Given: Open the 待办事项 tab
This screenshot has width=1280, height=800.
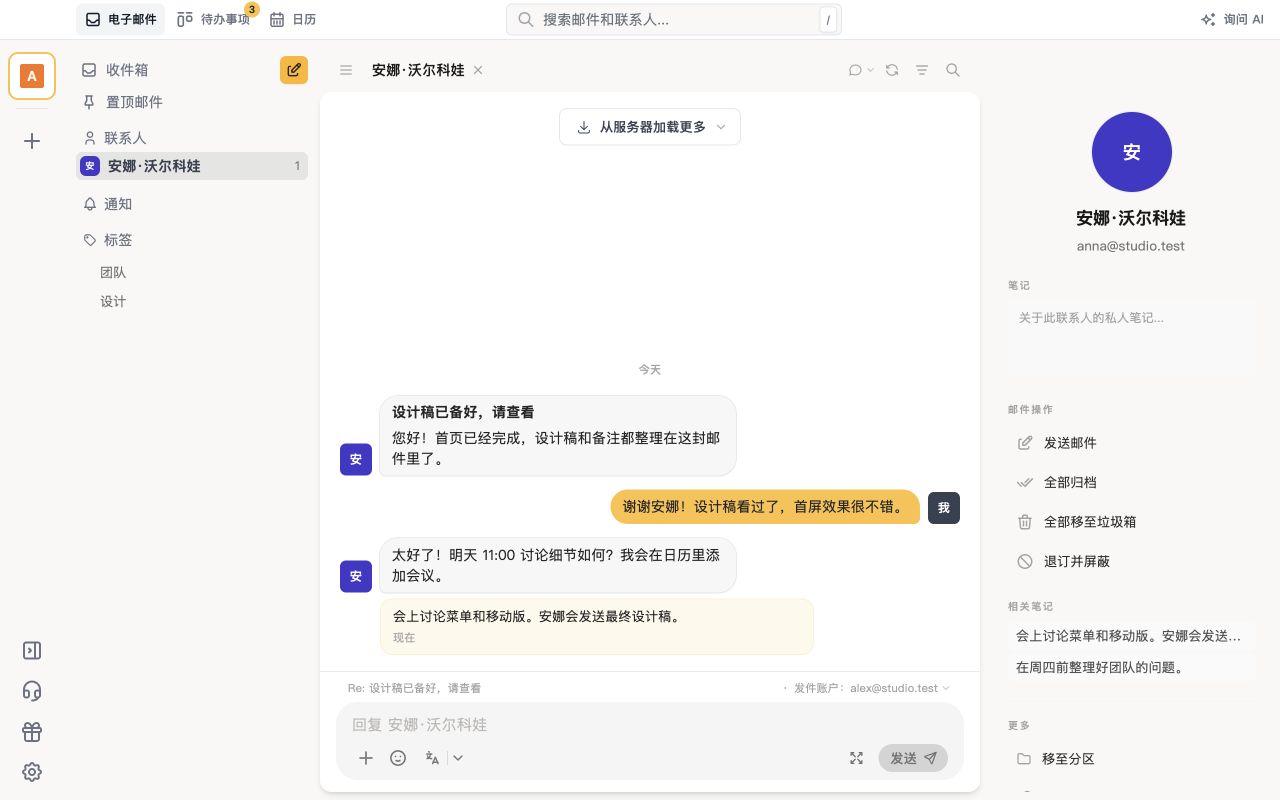Looking at the screenshot, I should click(213, 19).
